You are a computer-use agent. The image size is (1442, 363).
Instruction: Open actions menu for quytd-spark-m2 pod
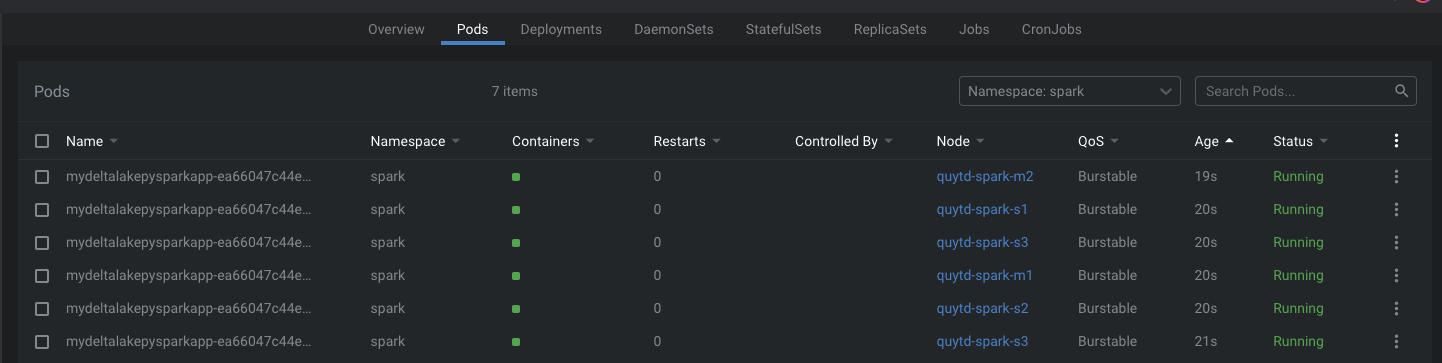1396,176
